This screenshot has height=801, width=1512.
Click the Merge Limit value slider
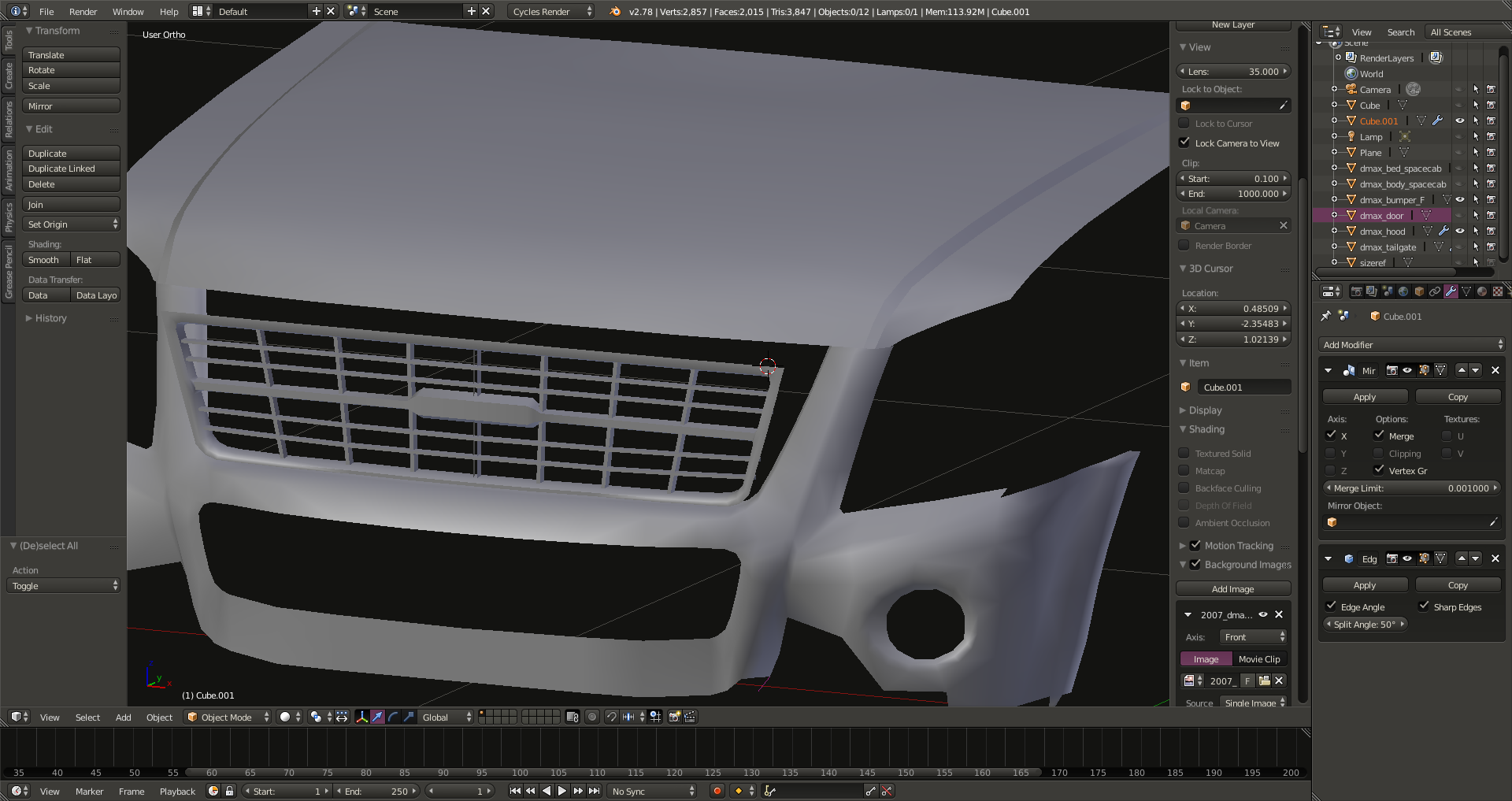tap(1412, 488)
